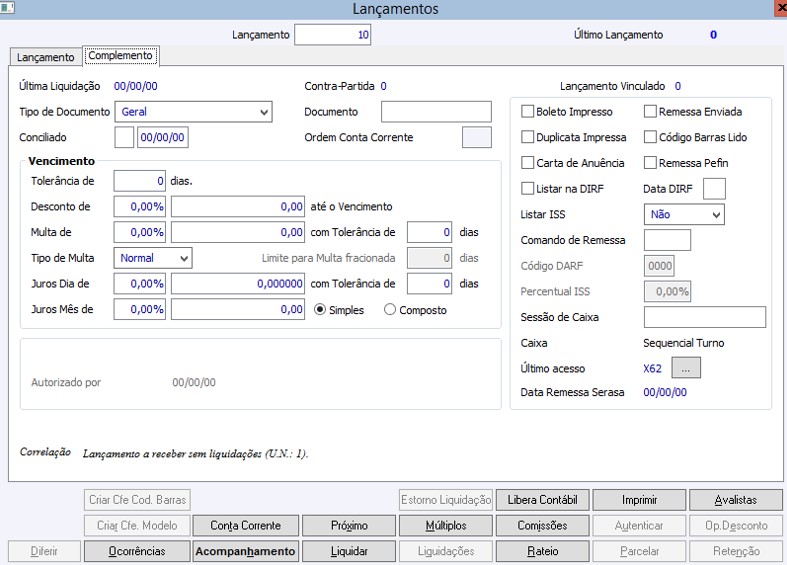Open the Listar ISS dropdown
This screenshot has height=565, width=787.
pos(684,214)
